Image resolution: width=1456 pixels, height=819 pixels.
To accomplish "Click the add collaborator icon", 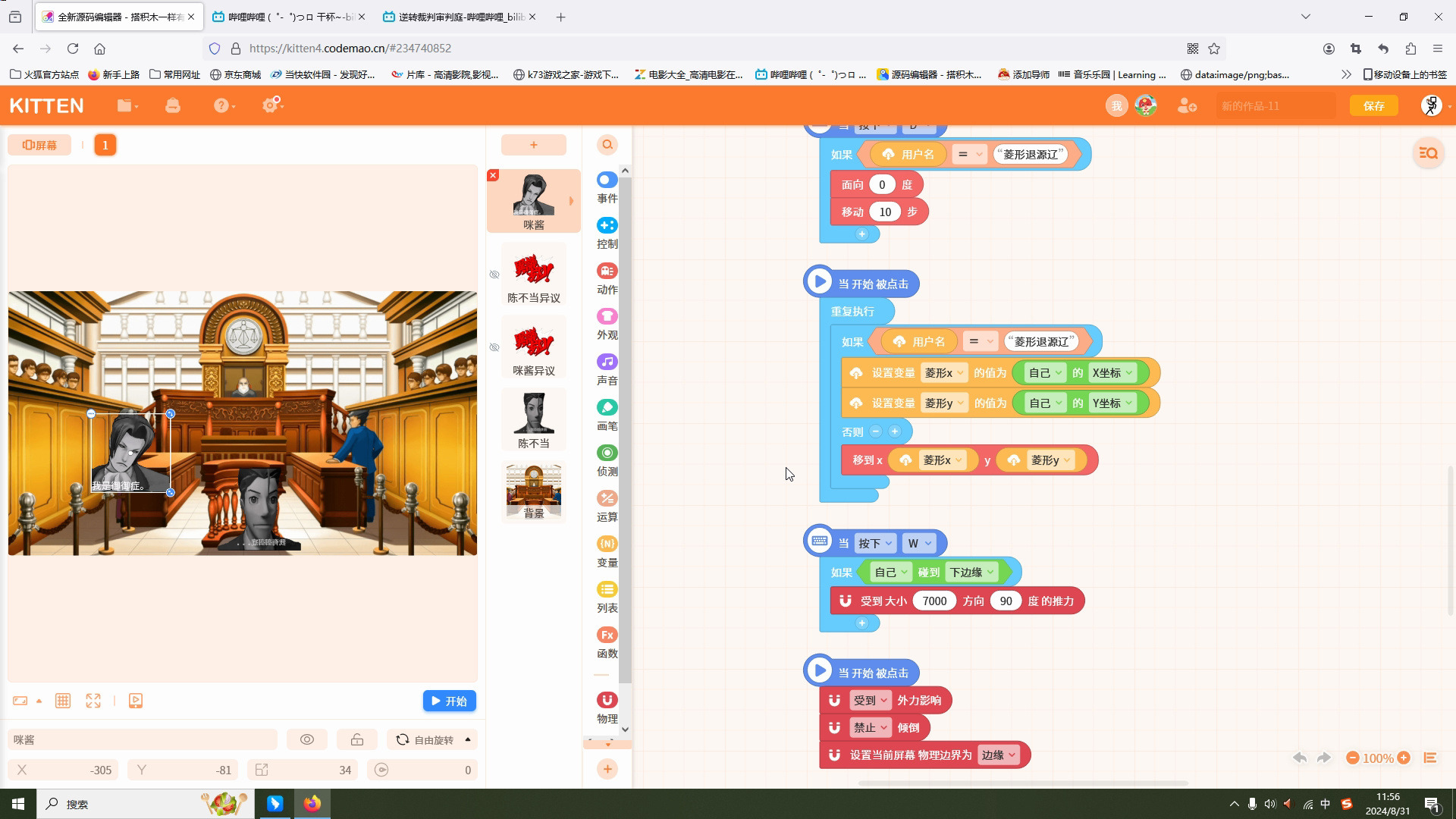I will coord(1187,105).
